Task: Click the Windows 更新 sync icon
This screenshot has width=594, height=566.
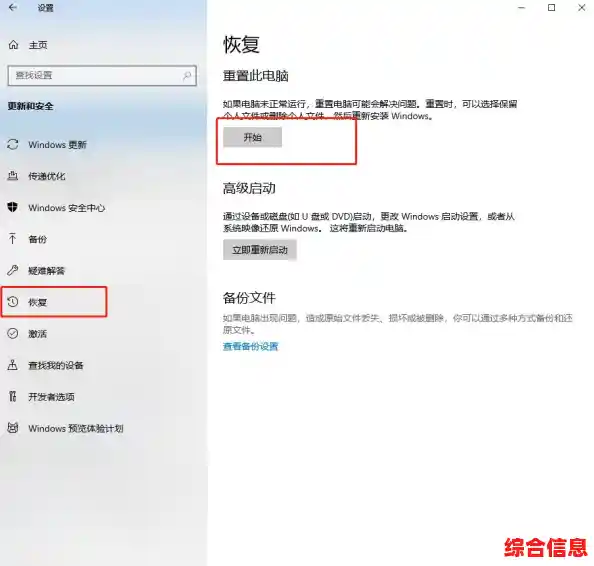Action: (13, 144)
